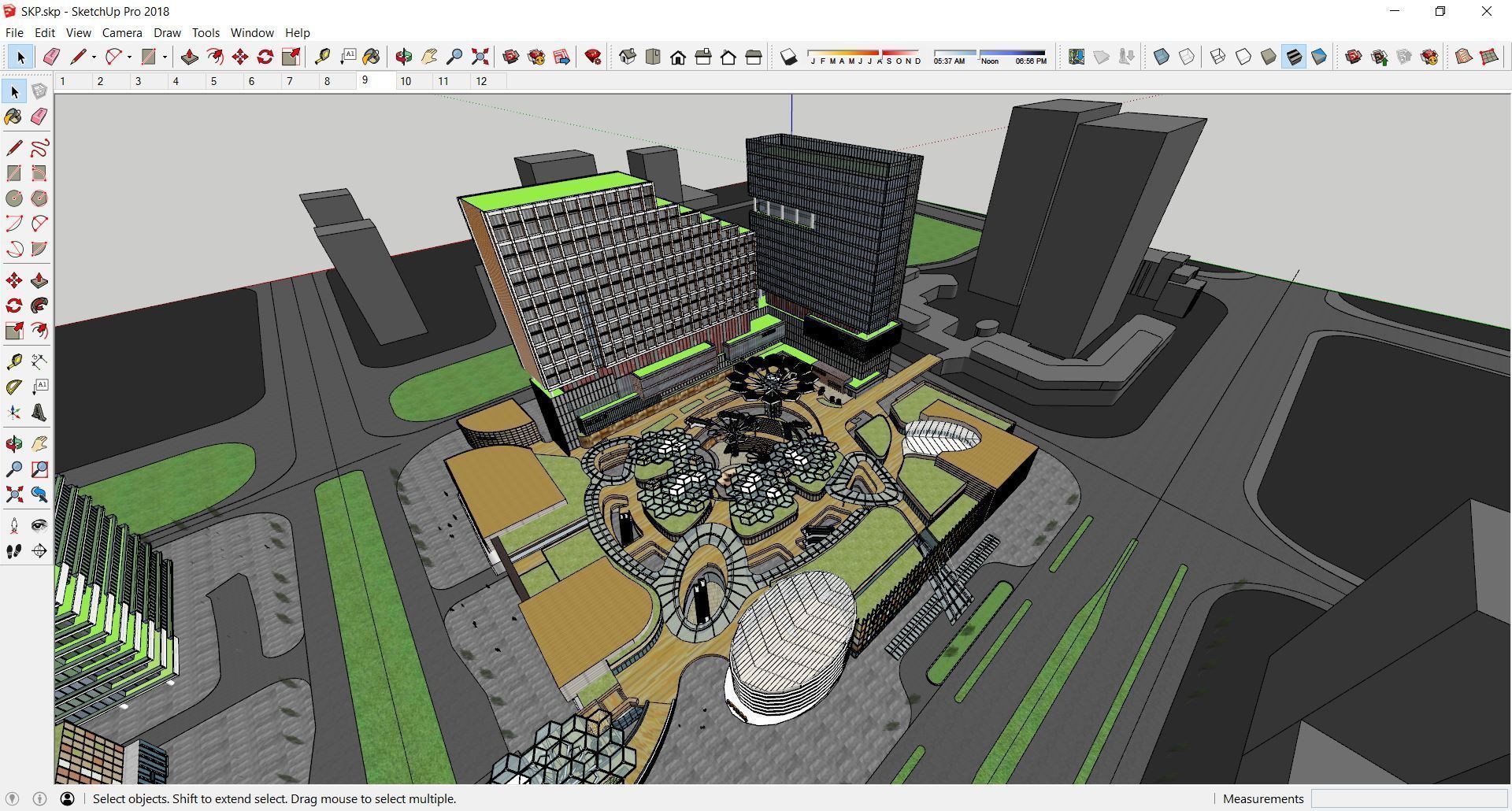
Task: Select the Sandbox From Scratch grid tool
Action: 1489,57
